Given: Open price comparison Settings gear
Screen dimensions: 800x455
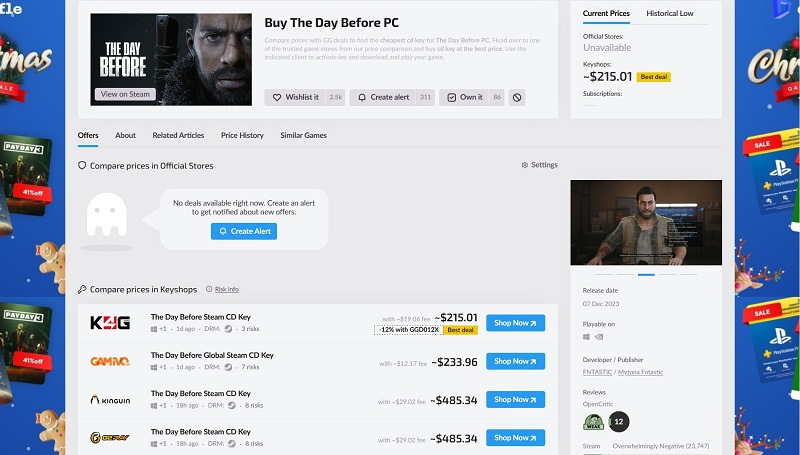Looking at the screenshot, I should pos(539,165).
